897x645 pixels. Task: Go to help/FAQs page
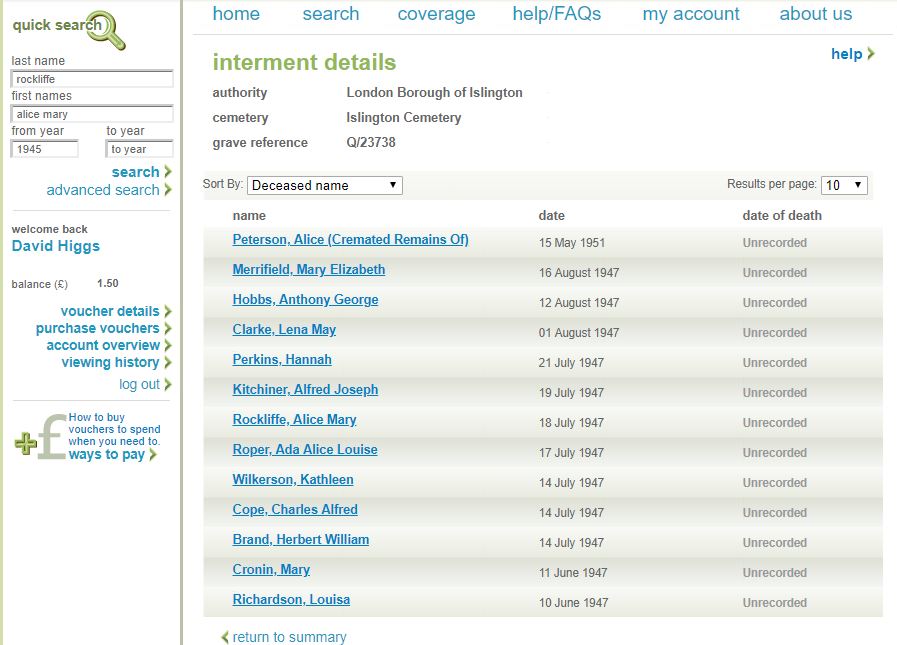pos(556,14)
